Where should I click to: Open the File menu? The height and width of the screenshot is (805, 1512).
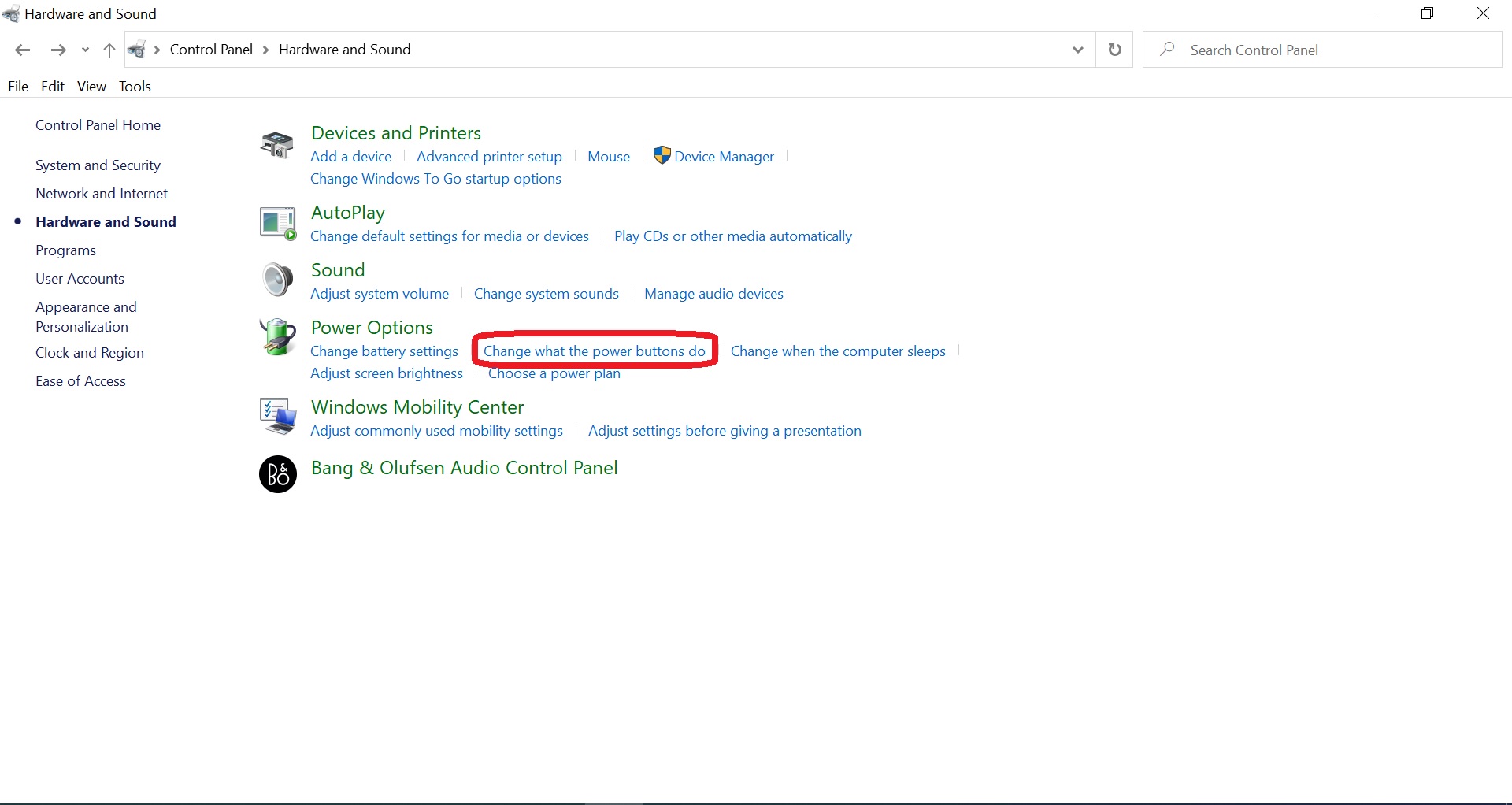tap(18, 87)
